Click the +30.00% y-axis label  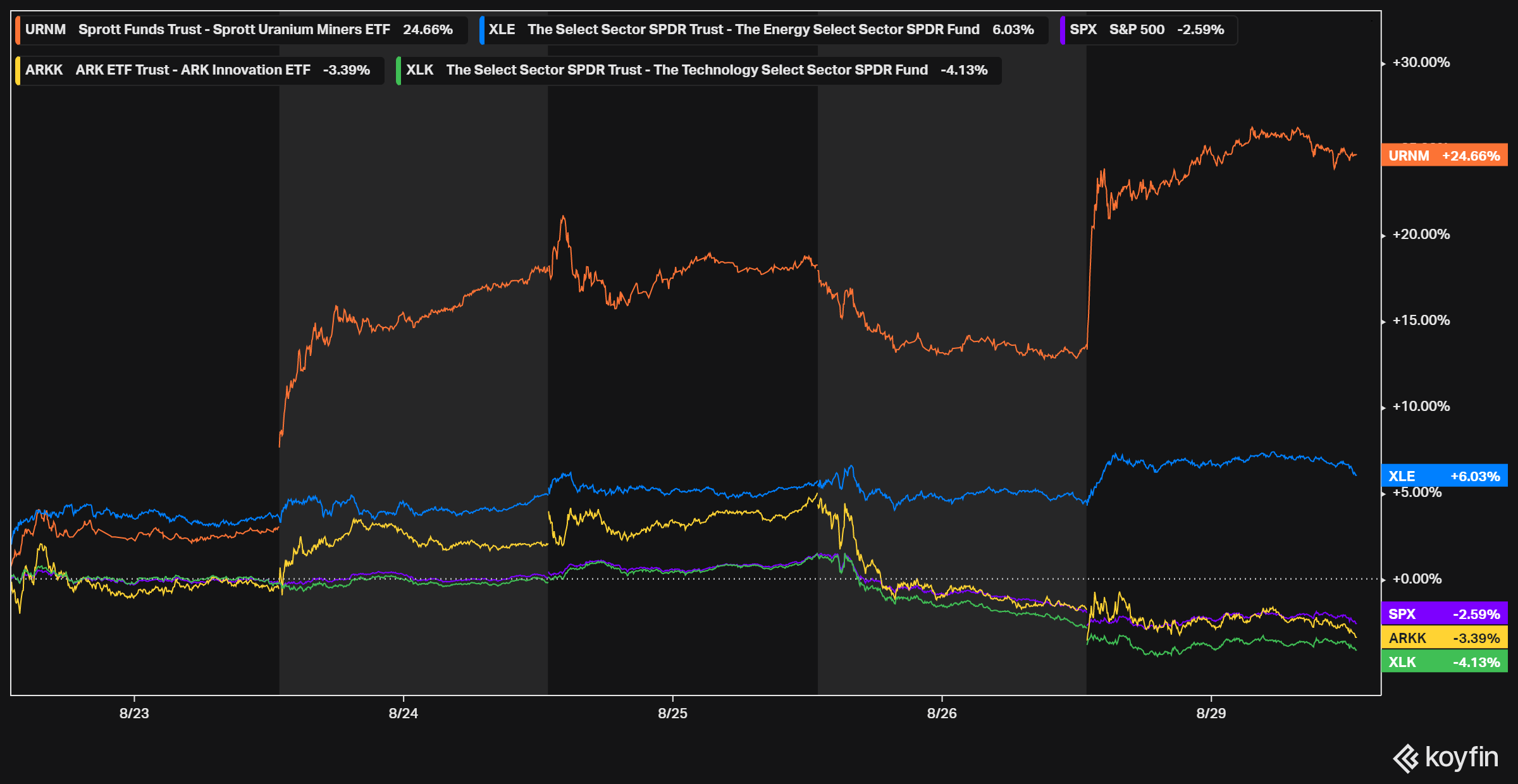(x=1421, y=63)
